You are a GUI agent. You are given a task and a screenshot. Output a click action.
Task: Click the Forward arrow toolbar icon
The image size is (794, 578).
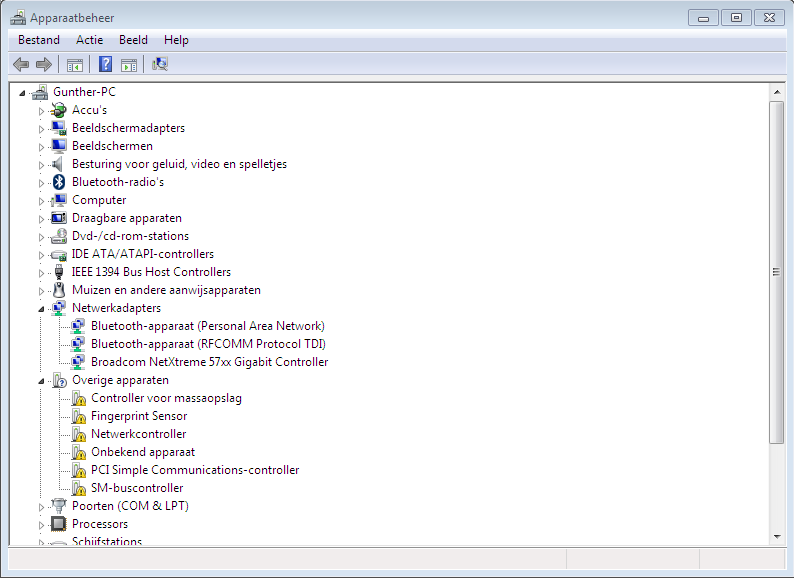pyautogui.click(x=44, y=64)
